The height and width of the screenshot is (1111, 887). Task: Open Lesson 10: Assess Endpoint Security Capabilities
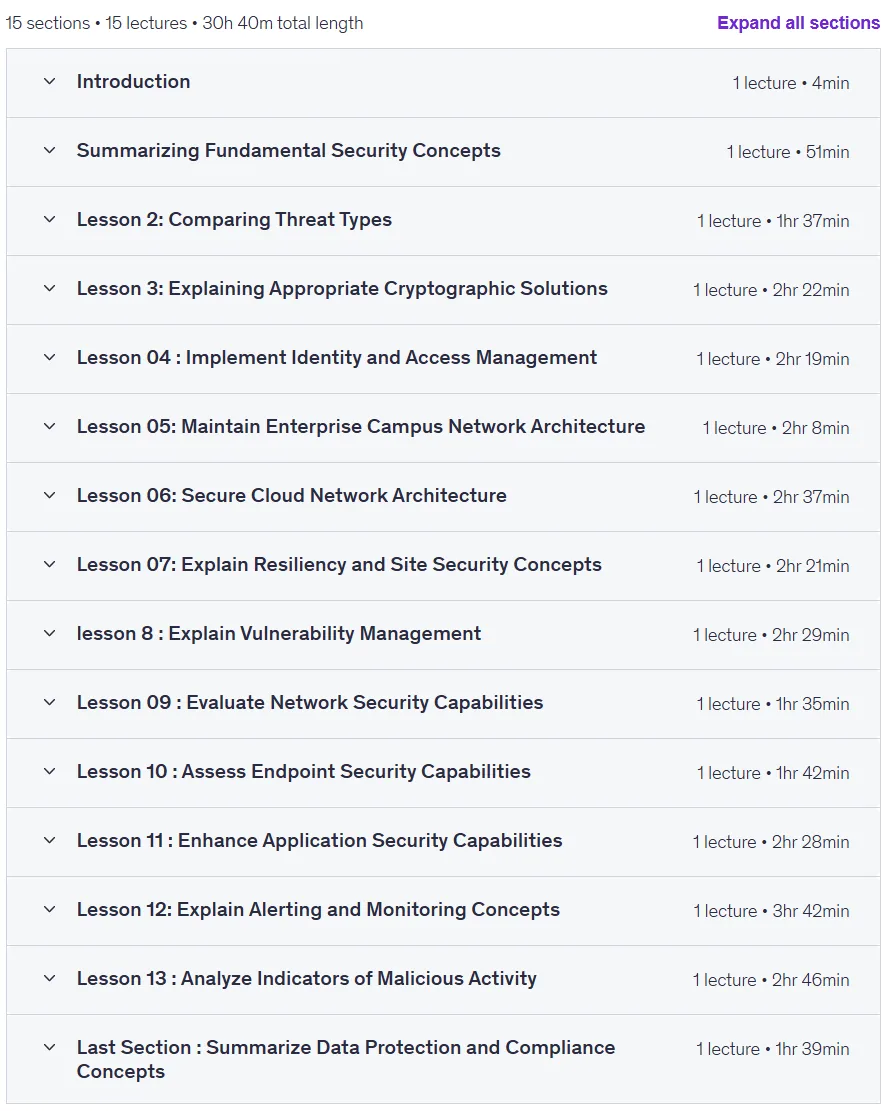303,772
